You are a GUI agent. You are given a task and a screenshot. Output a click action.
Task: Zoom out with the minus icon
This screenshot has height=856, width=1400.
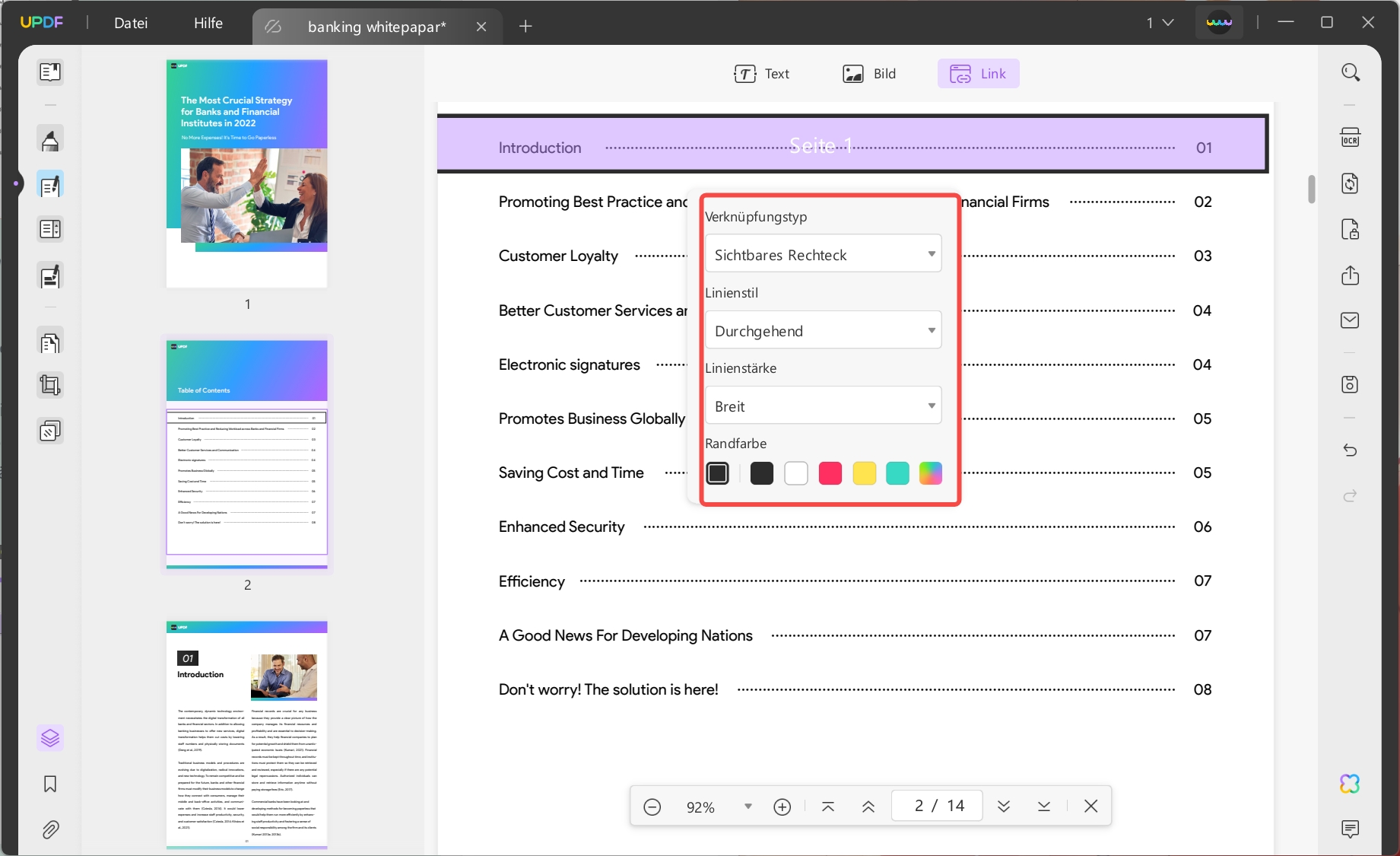[652, 807]
